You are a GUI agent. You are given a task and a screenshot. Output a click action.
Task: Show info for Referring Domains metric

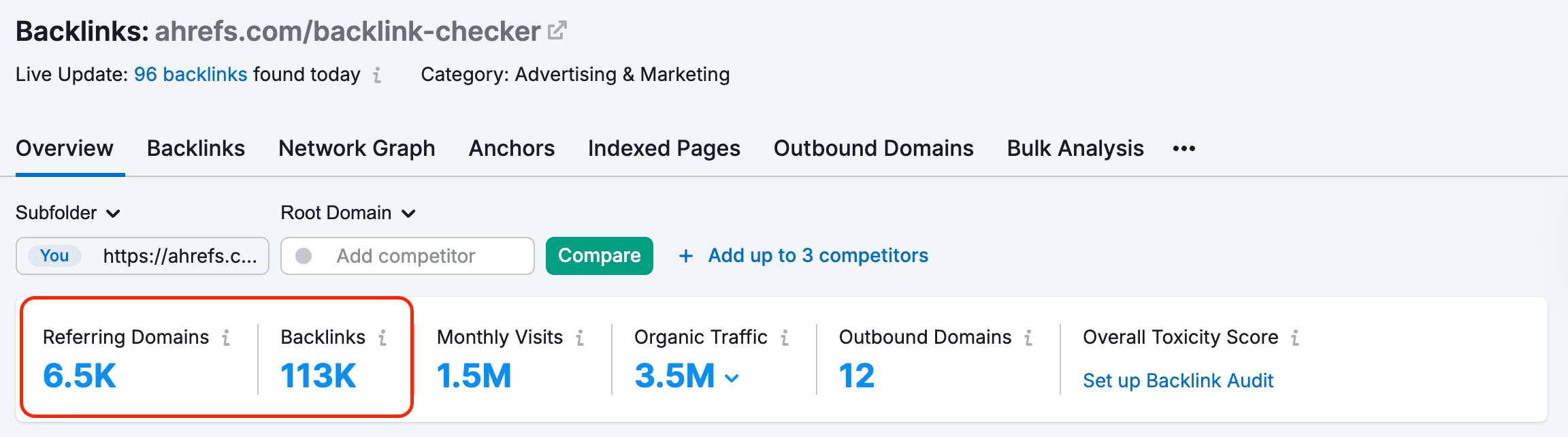[x=226, y=338]
